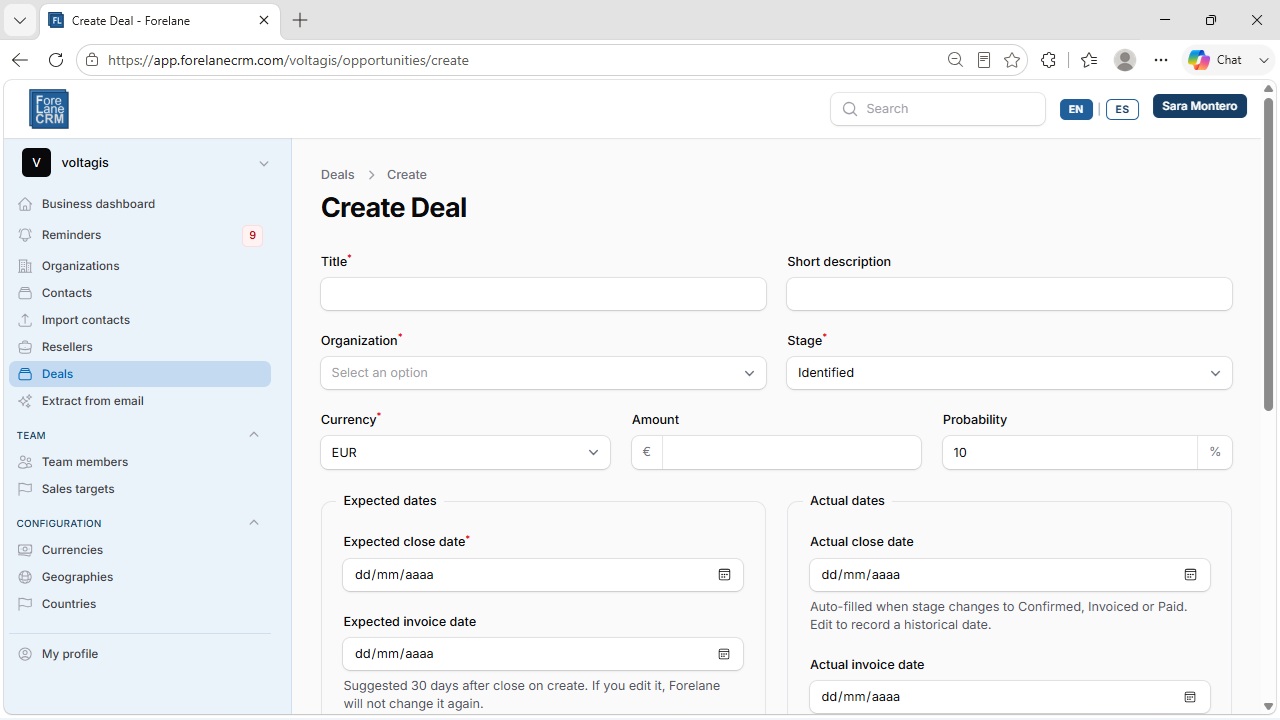Click the Reminders lightbulb icon
Screen dimensions: 1280x720
[x=25, y=235]
